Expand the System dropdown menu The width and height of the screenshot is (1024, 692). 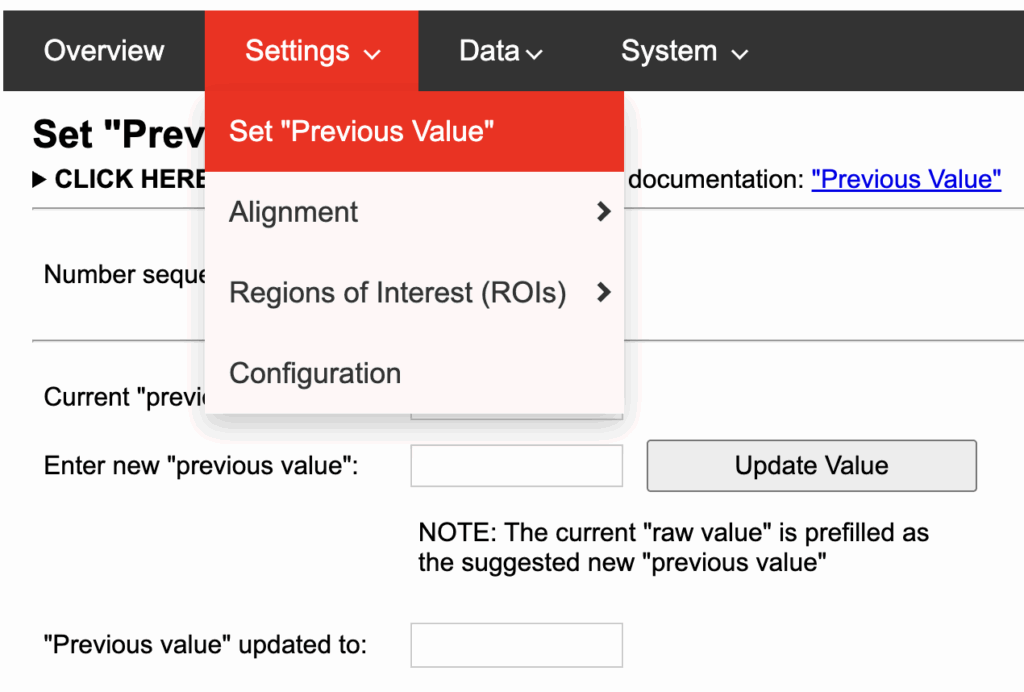pyautogui.click(x=668, y=51)
